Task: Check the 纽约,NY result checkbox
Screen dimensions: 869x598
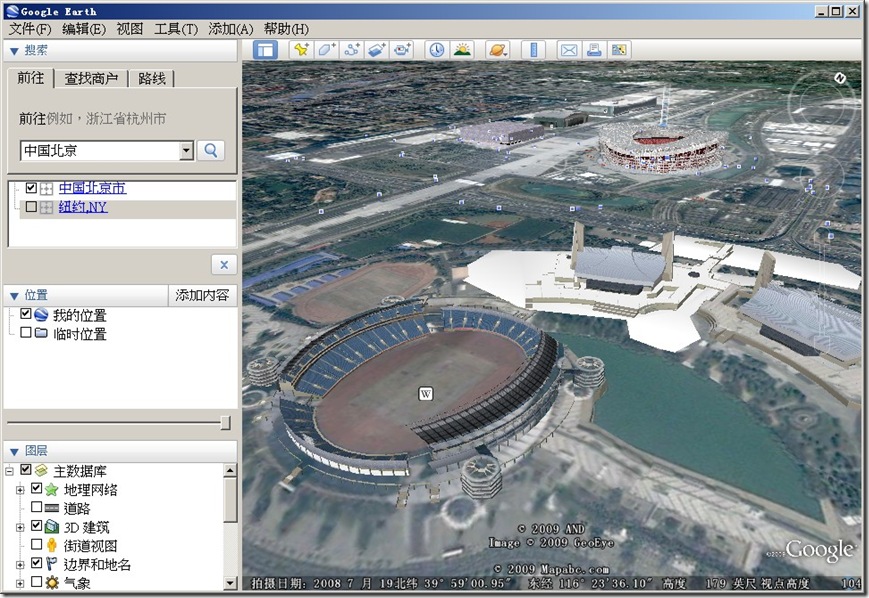Action: click(x=31, y=207)
